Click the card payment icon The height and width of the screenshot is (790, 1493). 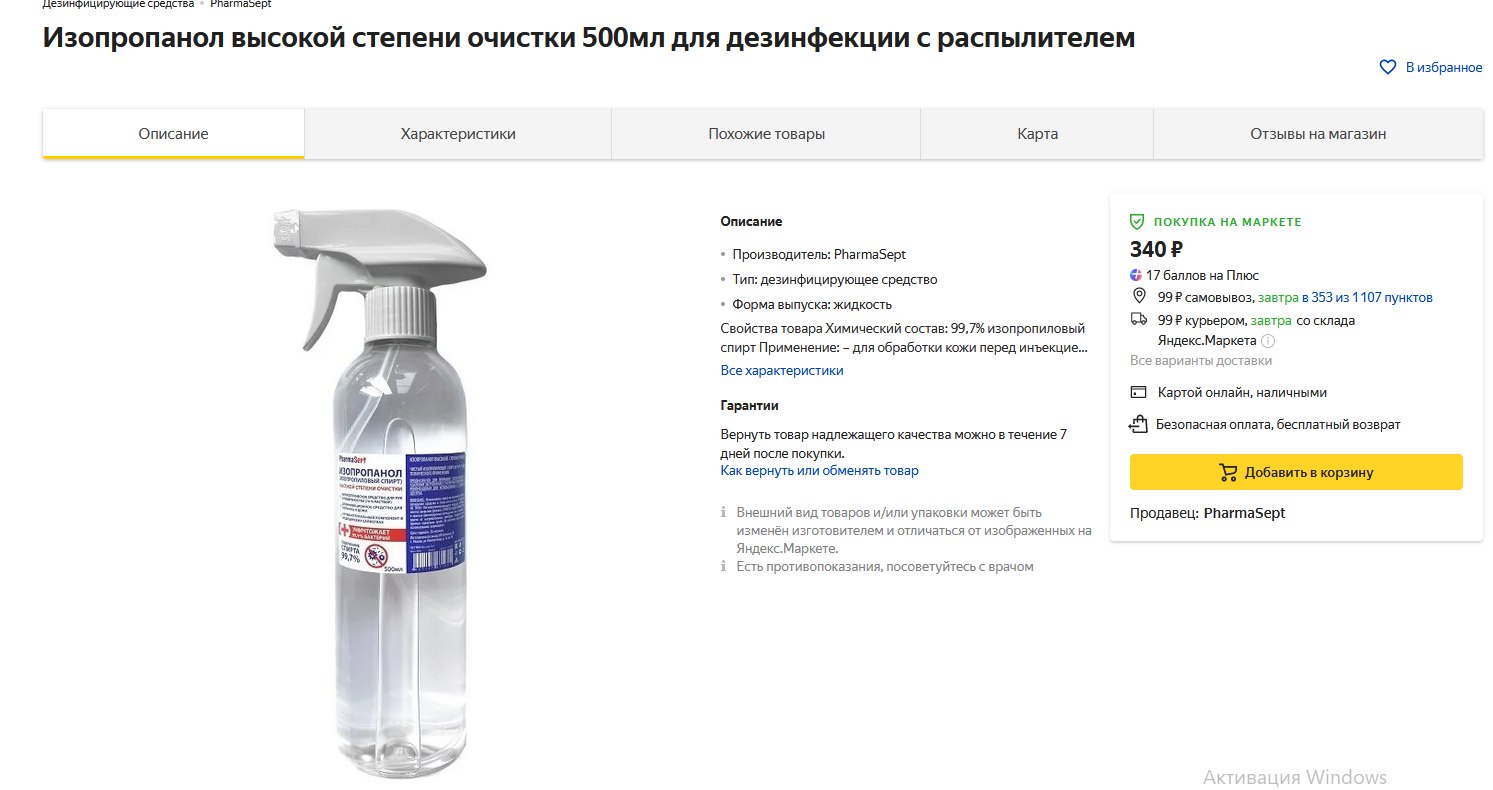pyautogui.click(x=1138, y=393)
